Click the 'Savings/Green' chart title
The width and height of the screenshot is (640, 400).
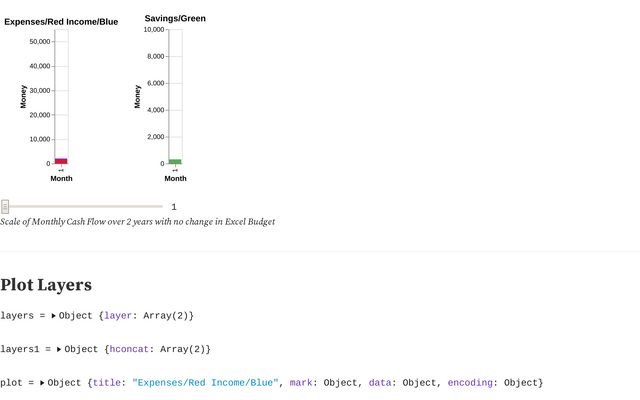coord(175,18)
